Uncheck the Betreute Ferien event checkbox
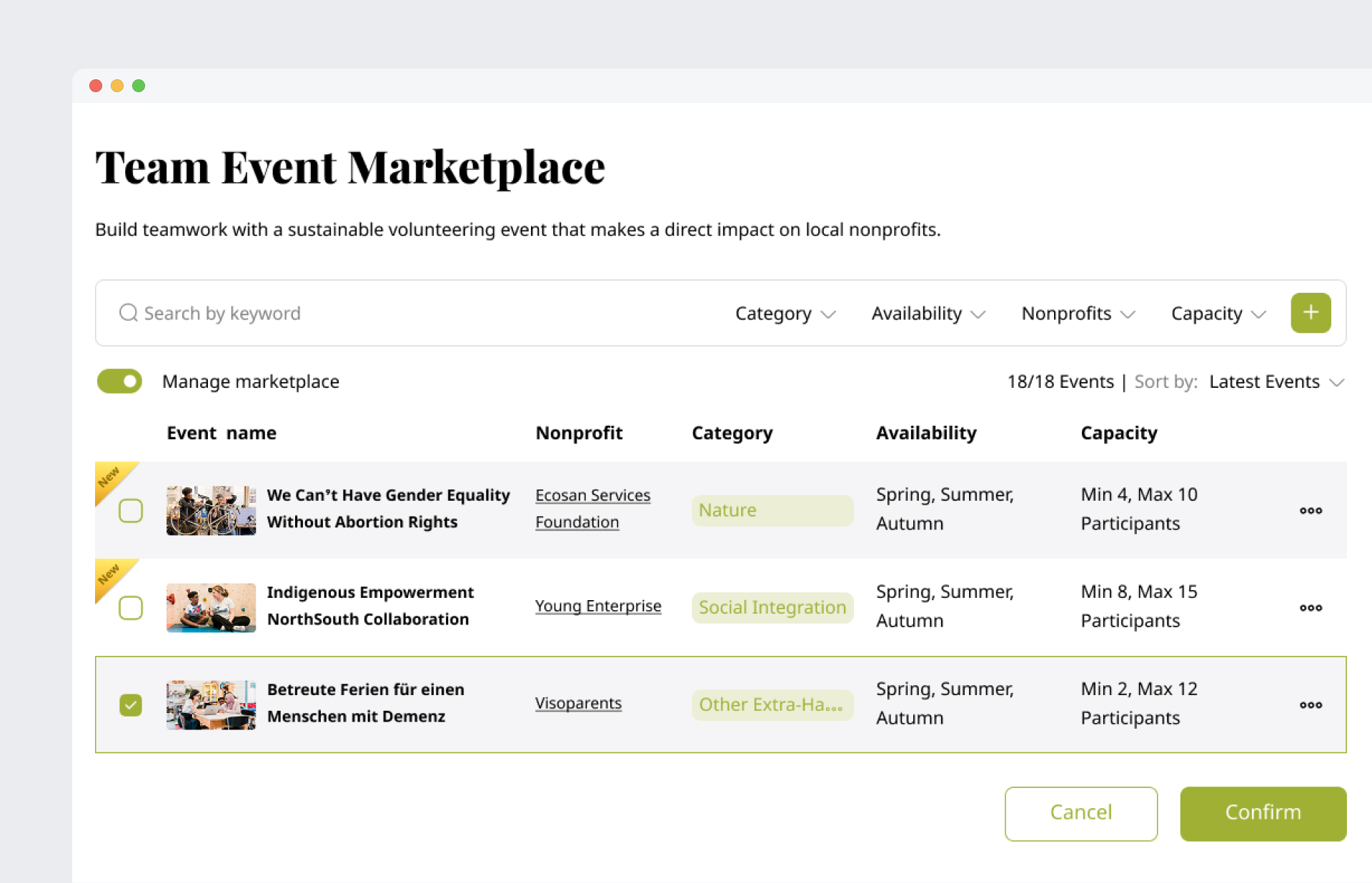This screenshot has height=883, width=1372. click(x=131, y=705)
